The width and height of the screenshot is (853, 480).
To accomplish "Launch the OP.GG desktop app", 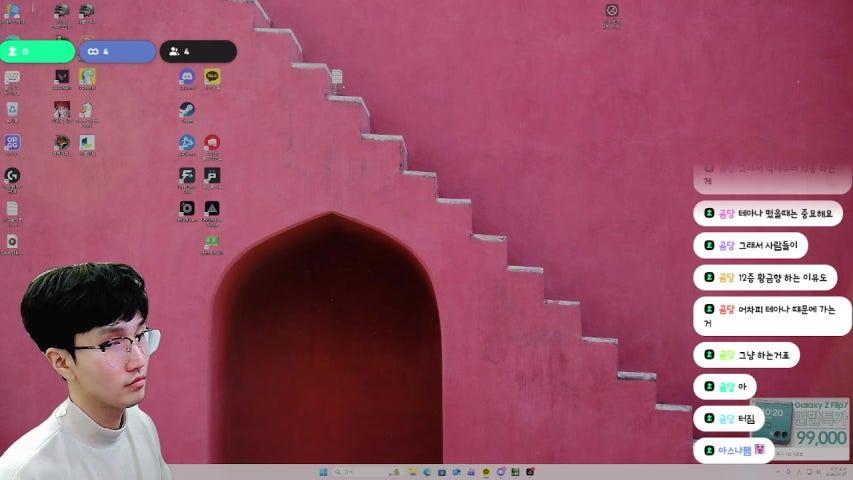I will pyautogui.click(x=12, y=143).
